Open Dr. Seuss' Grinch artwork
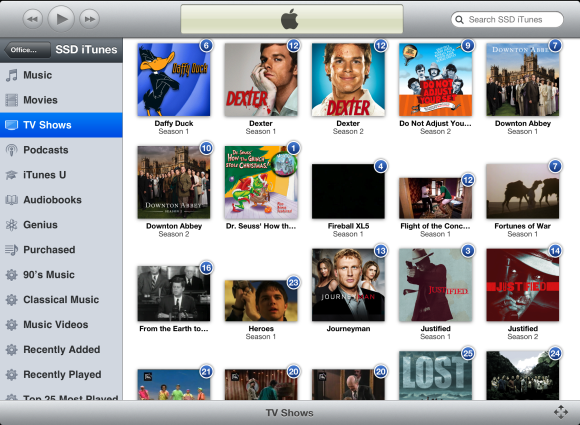This screenshot has width=580, height=425. coord(261,182)
